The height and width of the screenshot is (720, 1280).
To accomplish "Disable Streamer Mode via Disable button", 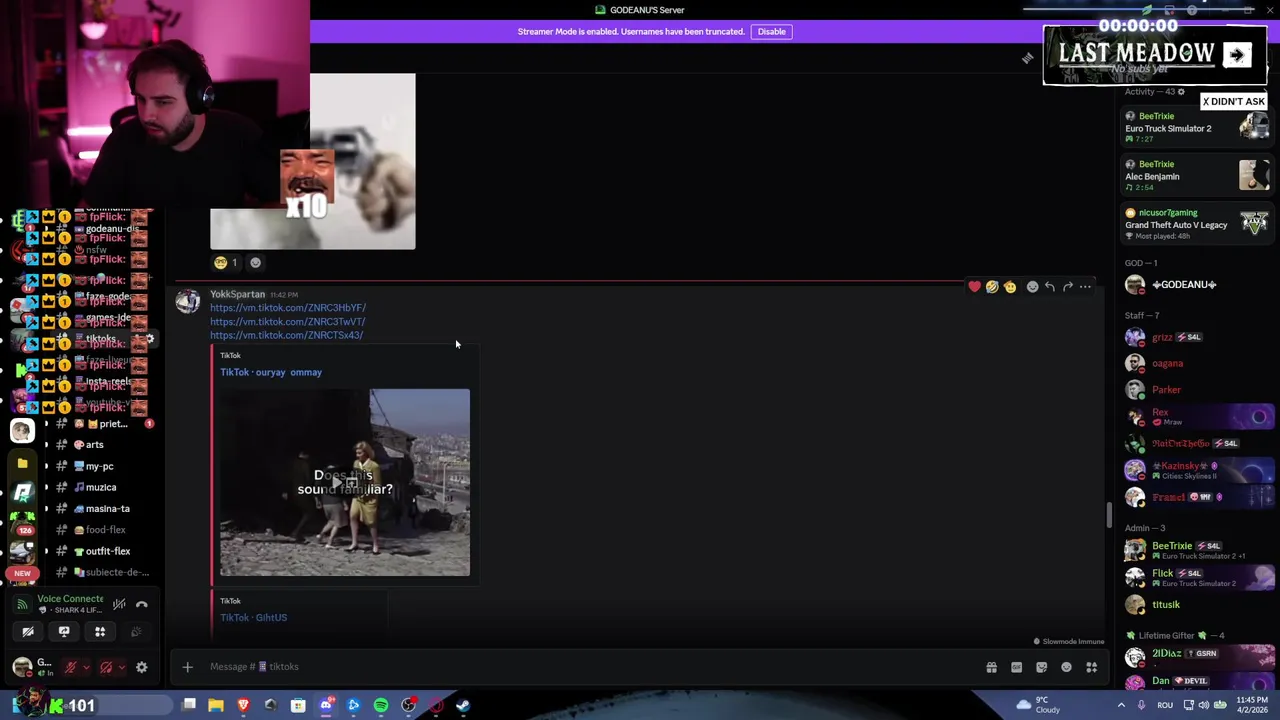I will 771,31.
